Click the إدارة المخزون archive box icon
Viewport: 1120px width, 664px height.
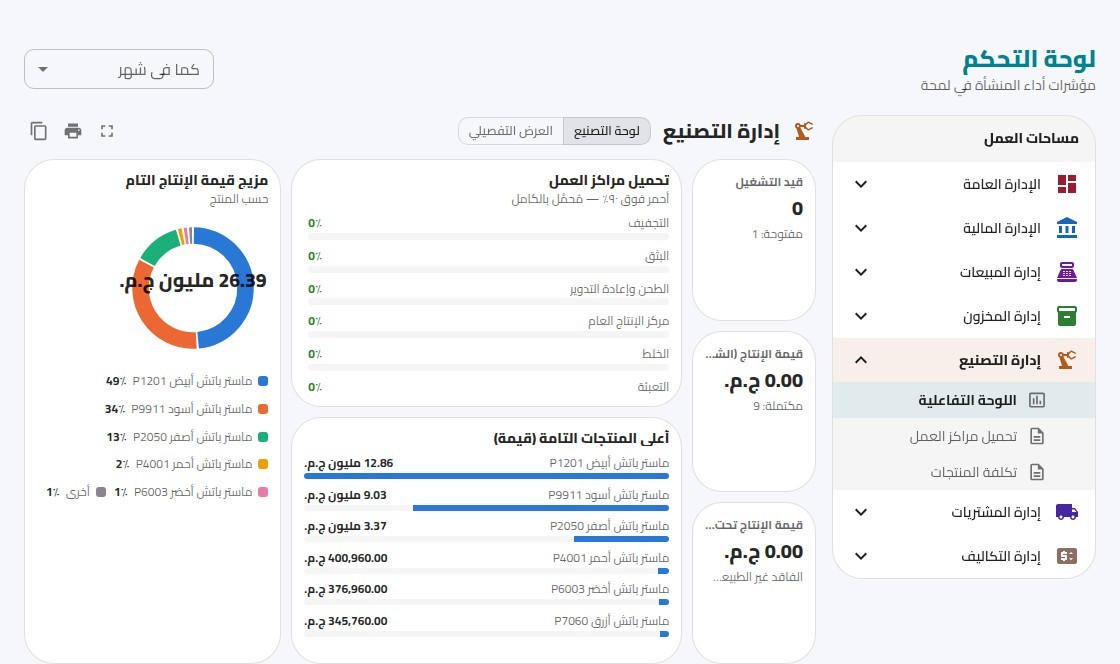[1066, 316]
